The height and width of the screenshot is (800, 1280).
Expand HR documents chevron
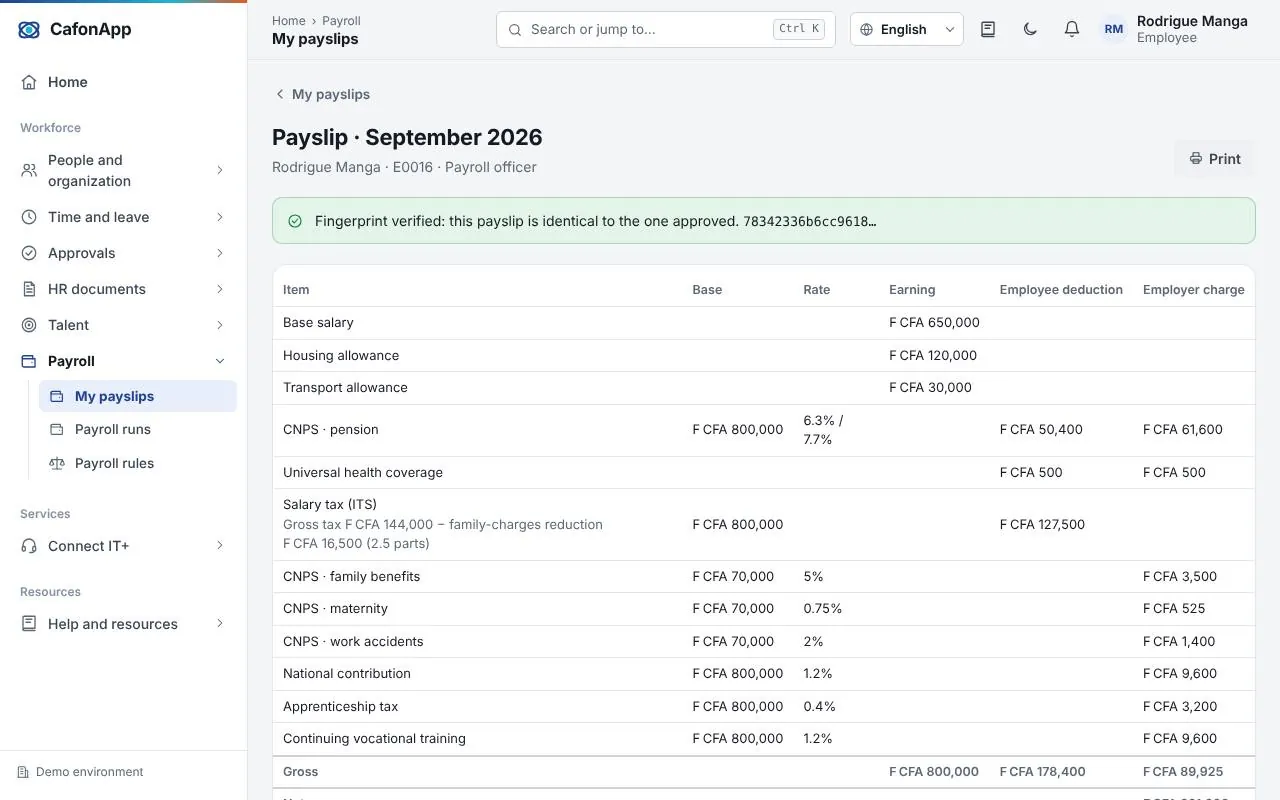tap(220, 289)
